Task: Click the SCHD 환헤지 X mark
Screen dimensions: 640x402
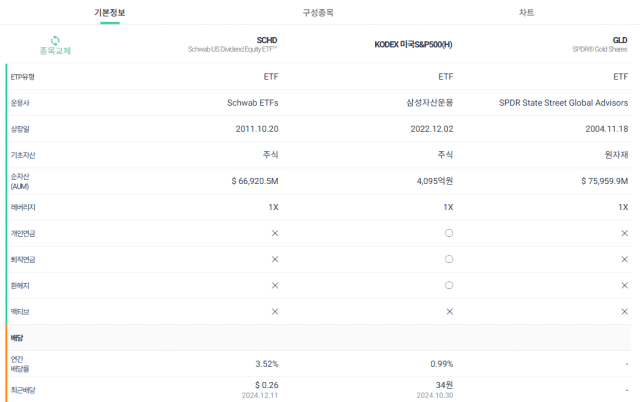Action: click(x=275, y=285)
